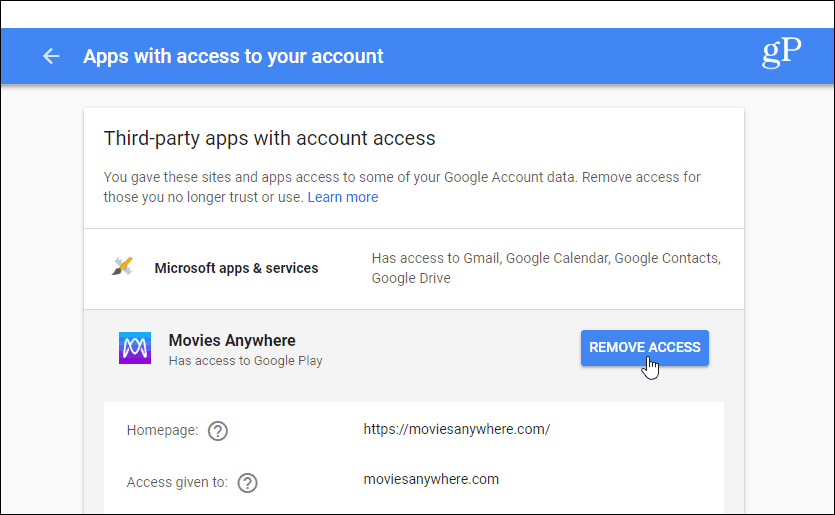This screenshot has width=835, height=515.
Task: Expand the Microsoft apps & services row
Action: click(x=414, y=269)
